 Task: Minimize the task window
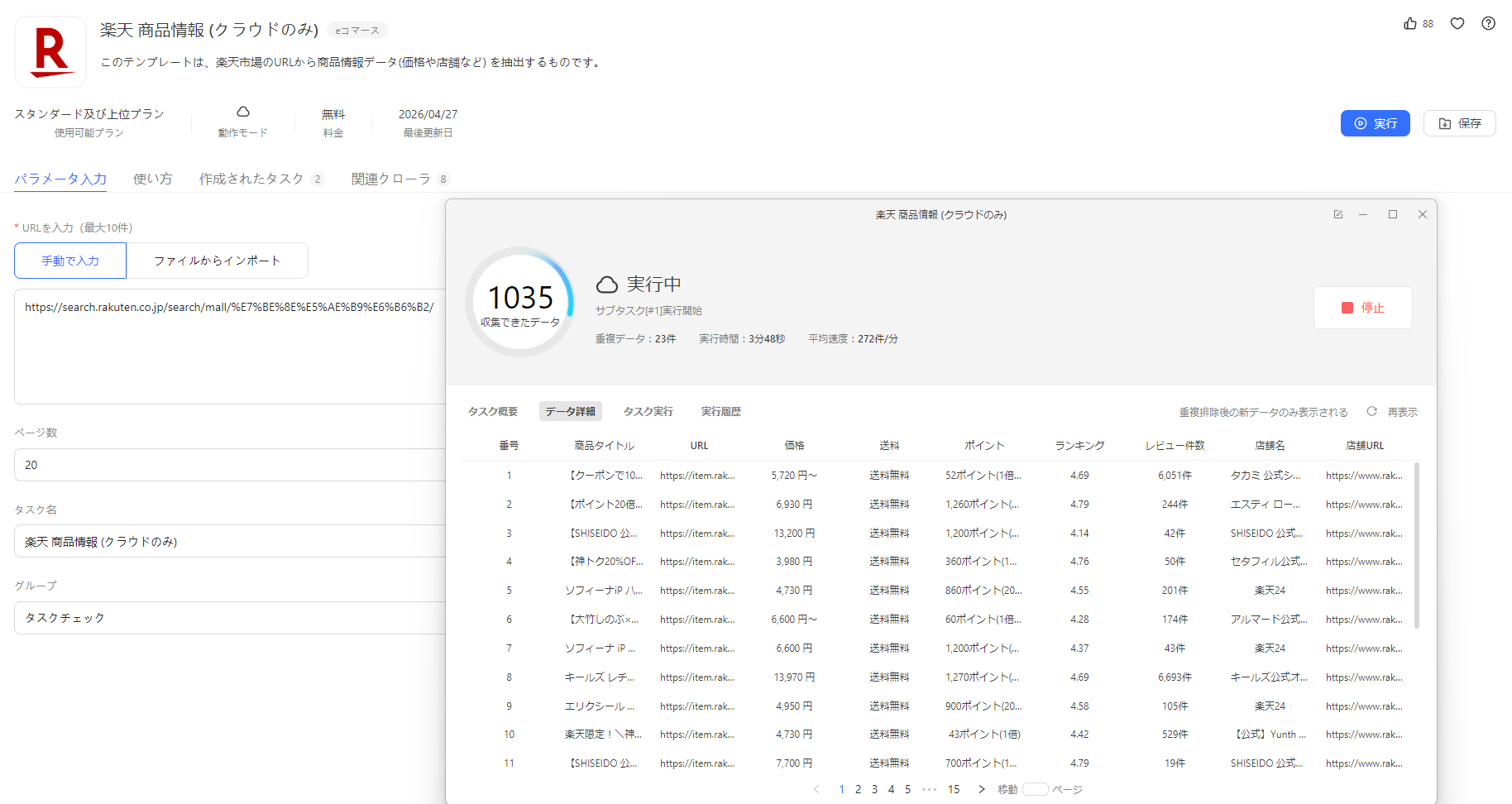(1363, 214)
